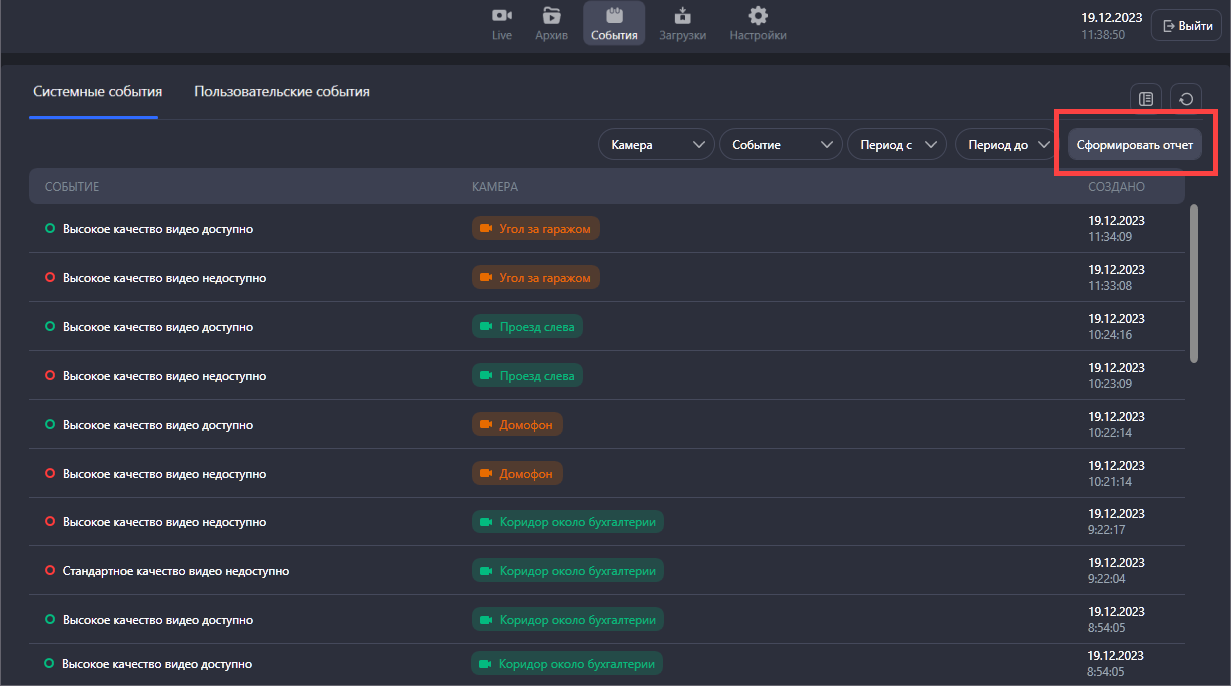Click the refresh events icon
The height and width of the screenshot is (686, 1231).
[x=1186, y=99]
